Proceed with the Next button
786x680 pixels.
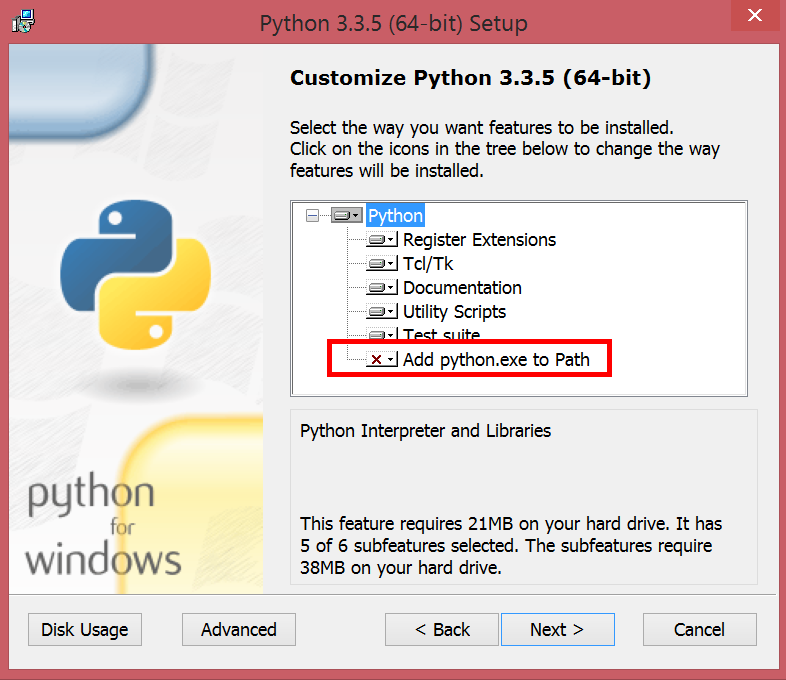pos(557,629)
